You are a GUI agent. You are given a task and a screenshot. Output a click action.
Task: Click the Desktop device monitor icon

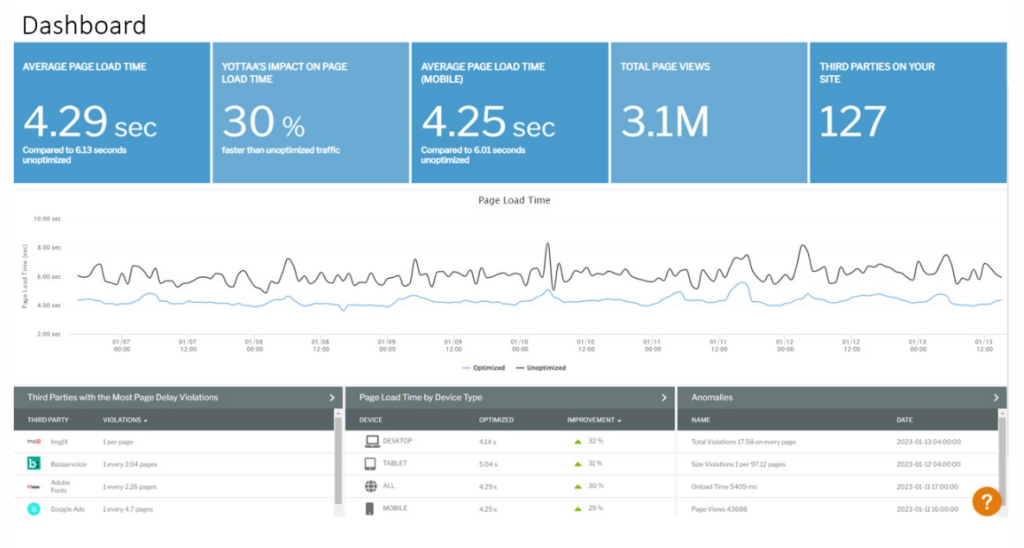click(371, 441)
